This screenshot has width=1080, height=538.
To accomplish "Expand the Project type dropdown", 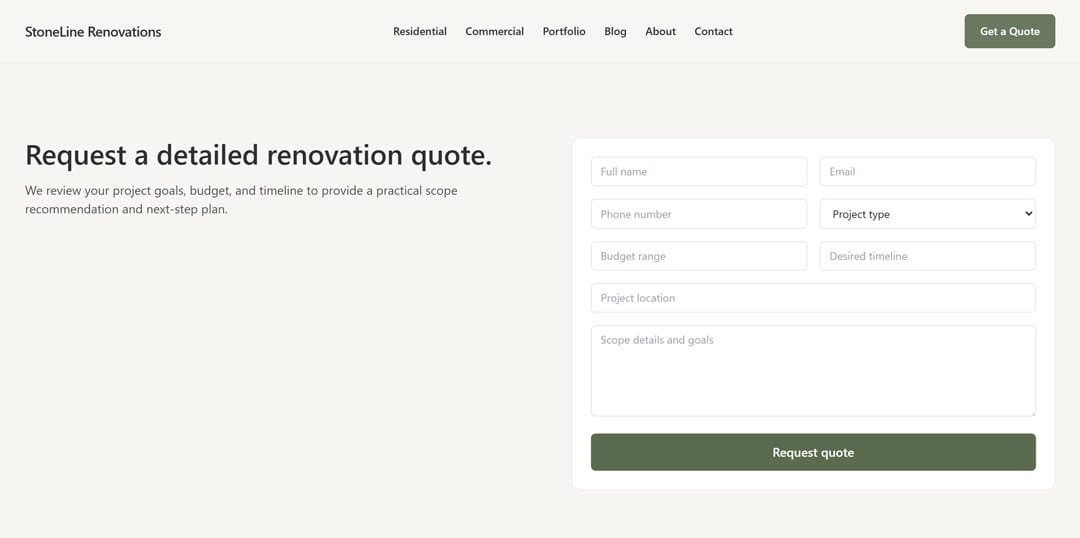I will pyautogui.click(x=927, y=214).
